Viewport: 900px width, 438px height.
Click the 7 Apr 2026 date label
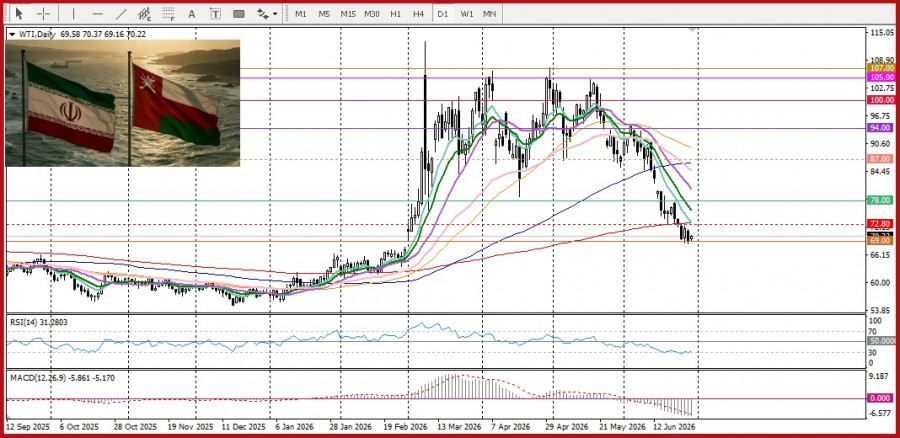(511, 427)
